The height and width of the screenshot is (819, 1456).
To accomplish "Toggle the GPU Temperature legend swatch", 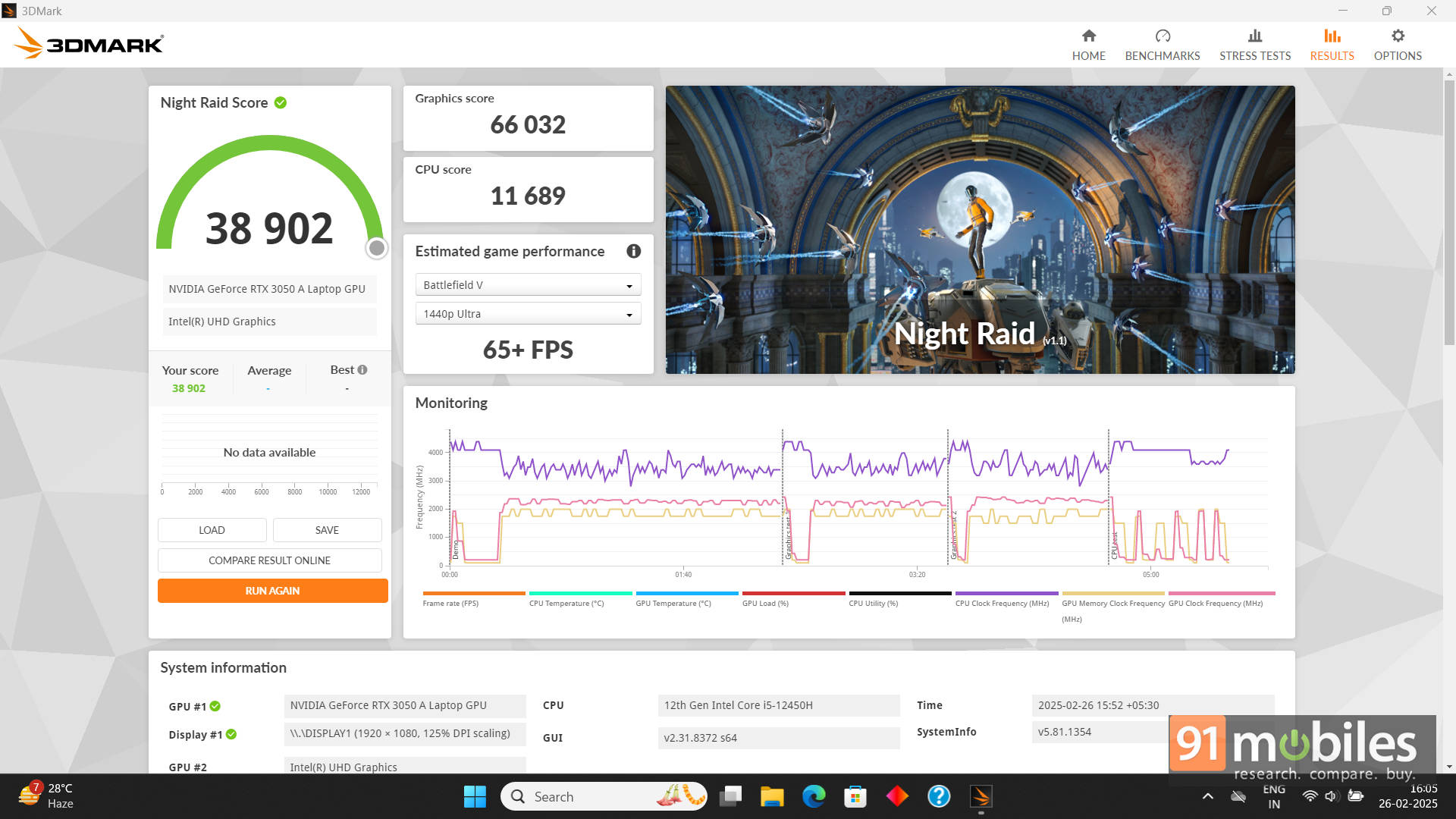I will tap(686, 594).
